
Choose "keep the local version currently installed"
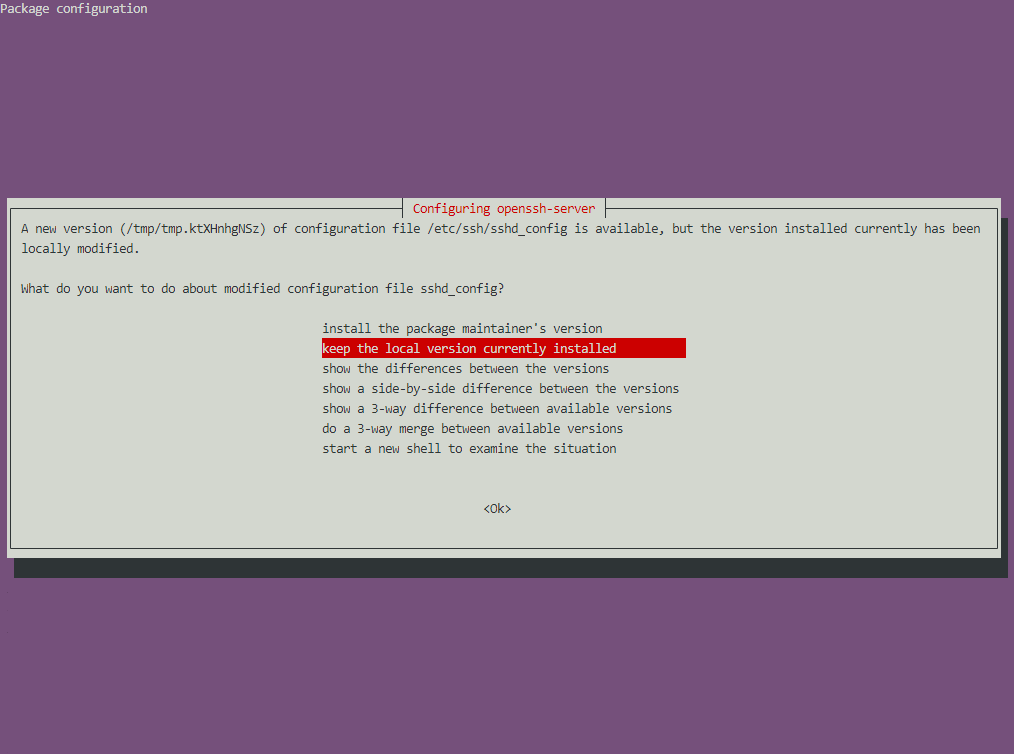click(504, 348)
